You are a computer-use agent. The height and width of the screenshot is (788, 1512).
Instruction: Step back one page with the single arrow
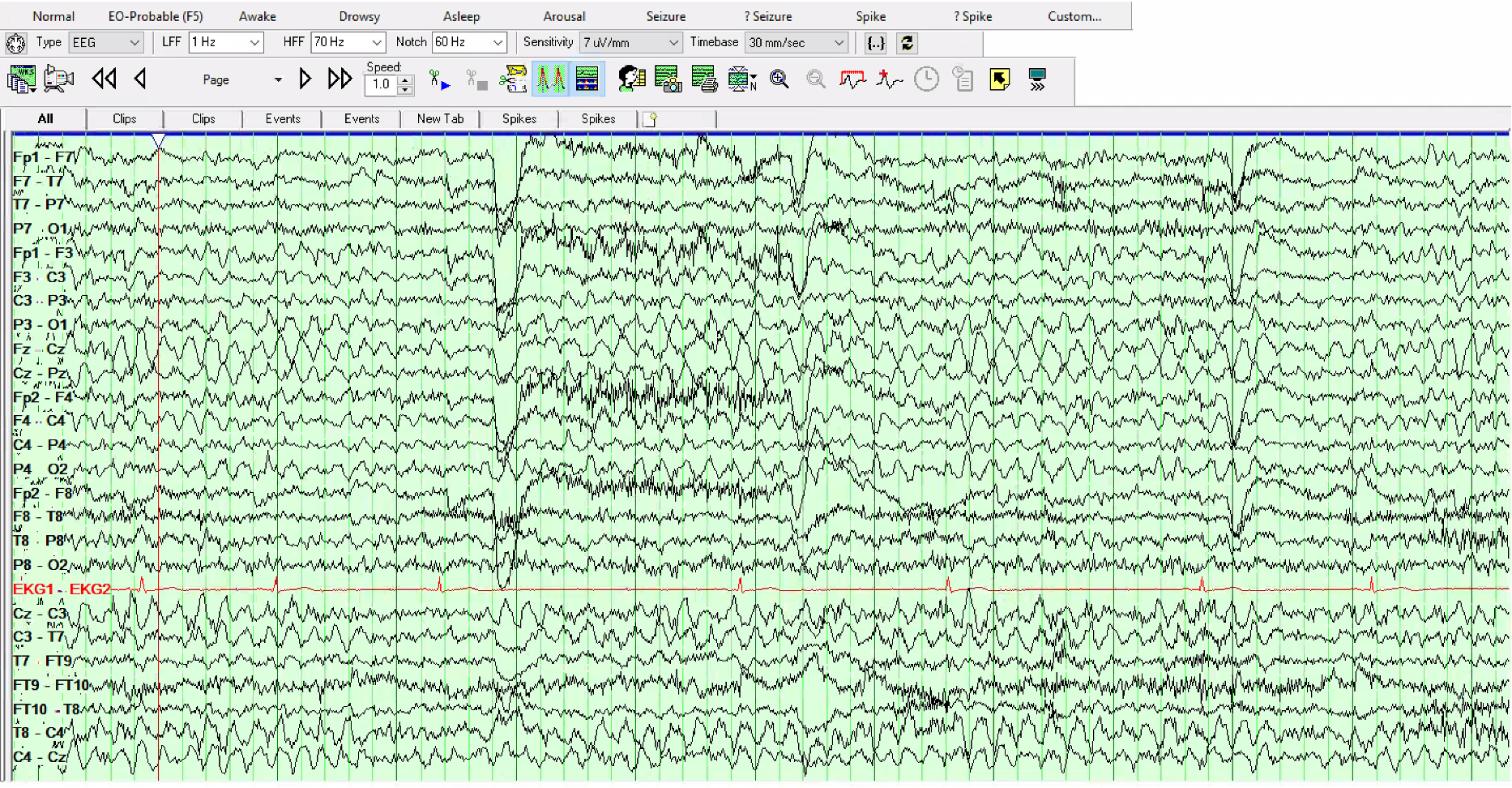pos(140,79)
